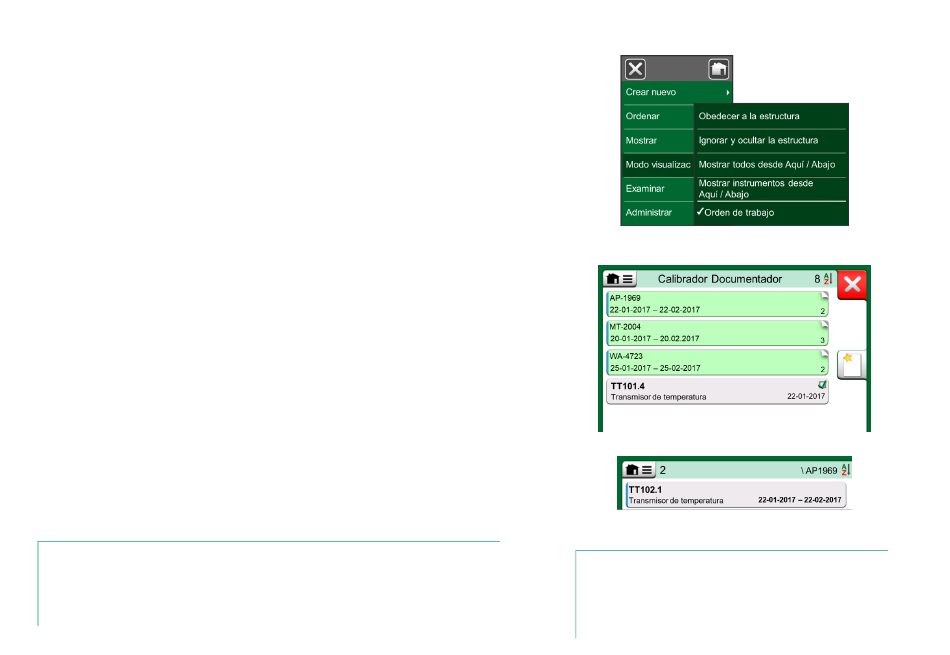Select Mostrar menu item
Image resolution: width=950 pixels, height=655 pixels.
tap(658, 141)
